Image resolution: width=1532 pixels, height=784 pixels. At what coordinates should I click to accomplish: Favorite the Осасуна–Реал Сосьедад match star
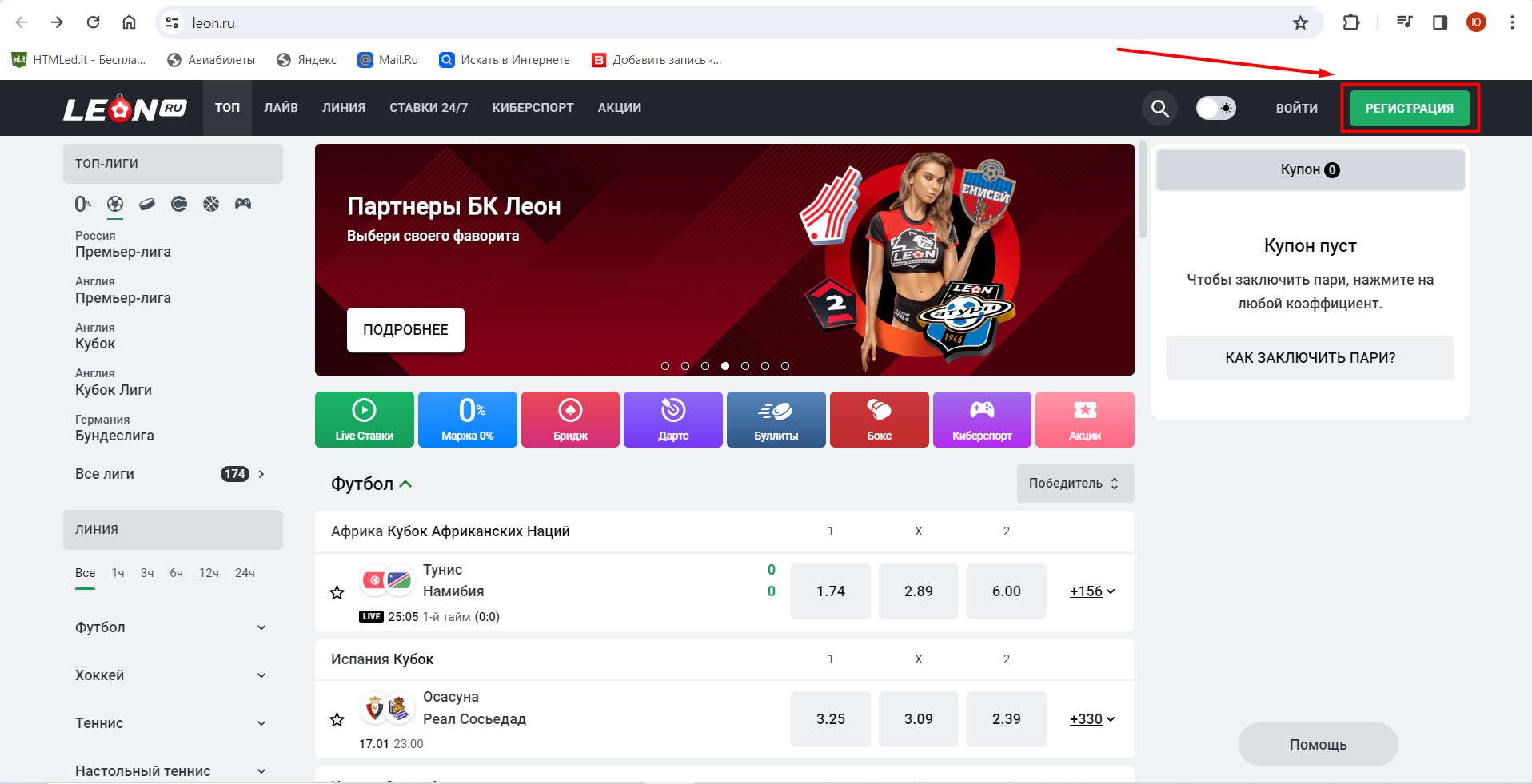337,720
